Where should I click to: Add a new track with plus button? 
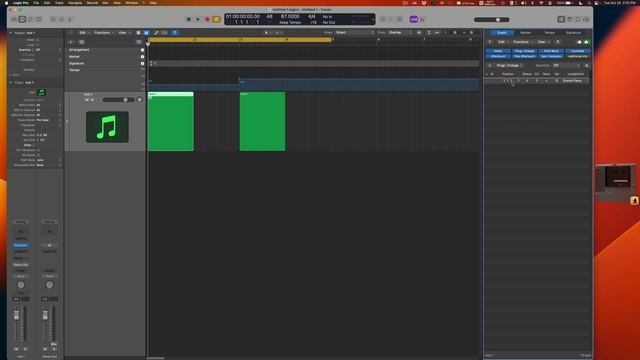[x=71, y=42]
